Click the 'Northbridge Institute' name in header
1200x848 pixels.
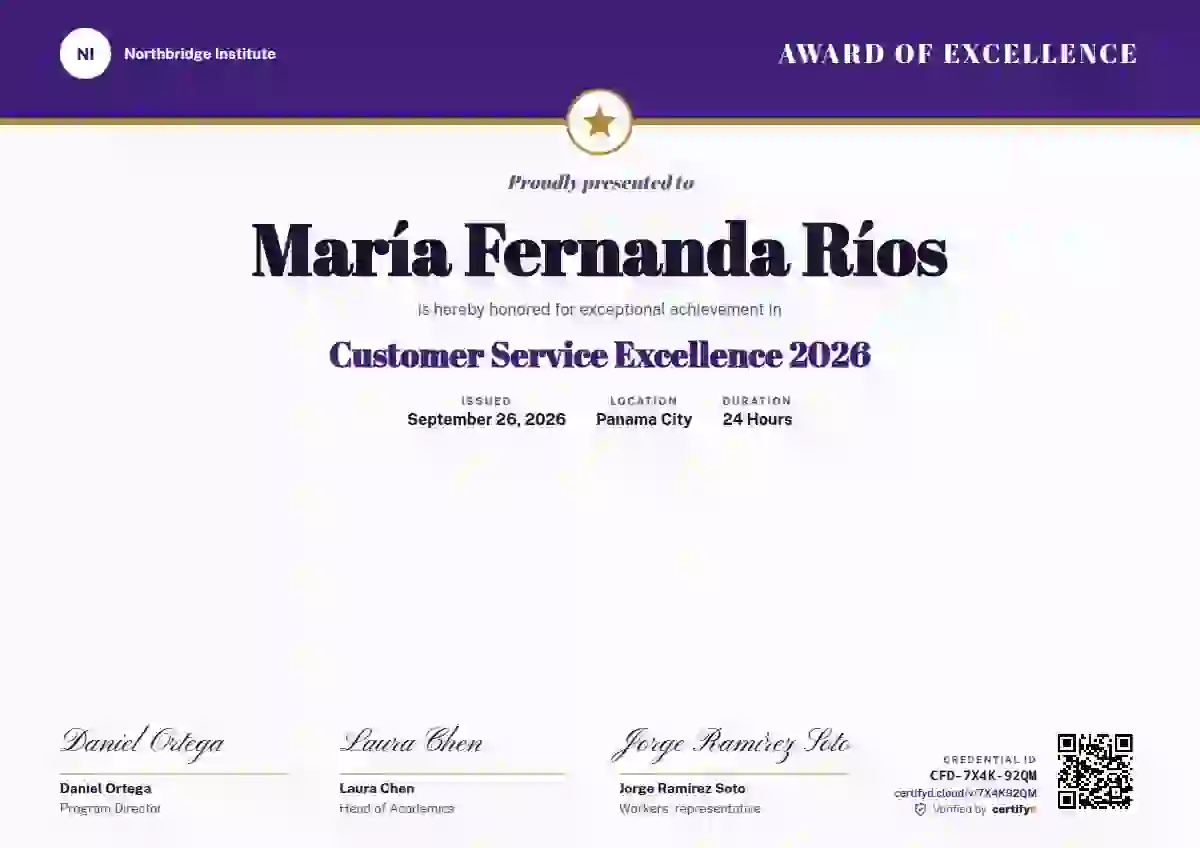pos(200,54)
